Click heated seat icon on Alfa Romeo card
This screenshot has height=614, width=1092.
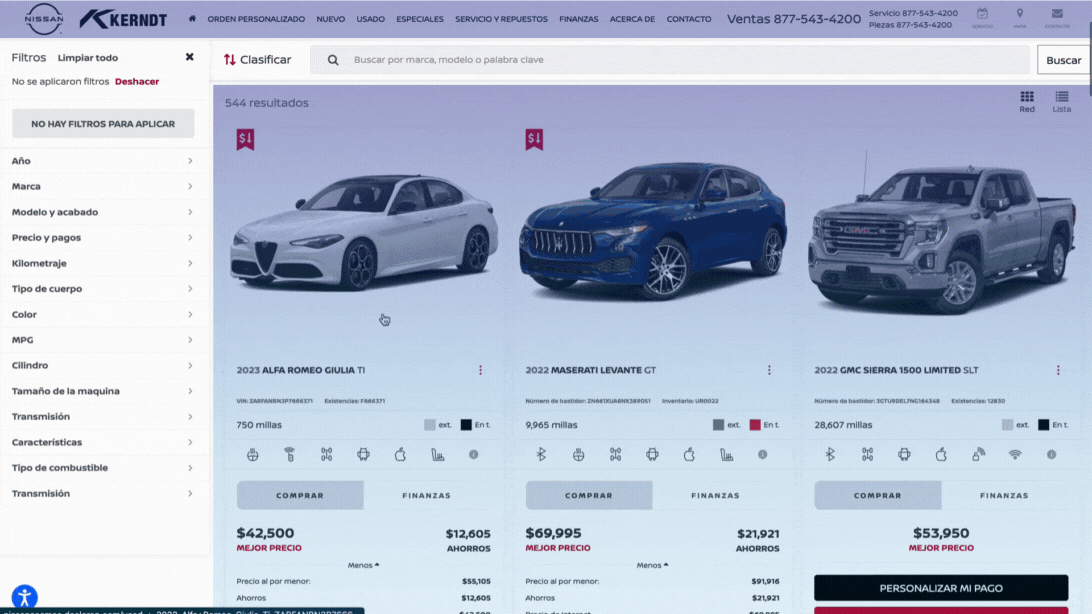[437, 455]
